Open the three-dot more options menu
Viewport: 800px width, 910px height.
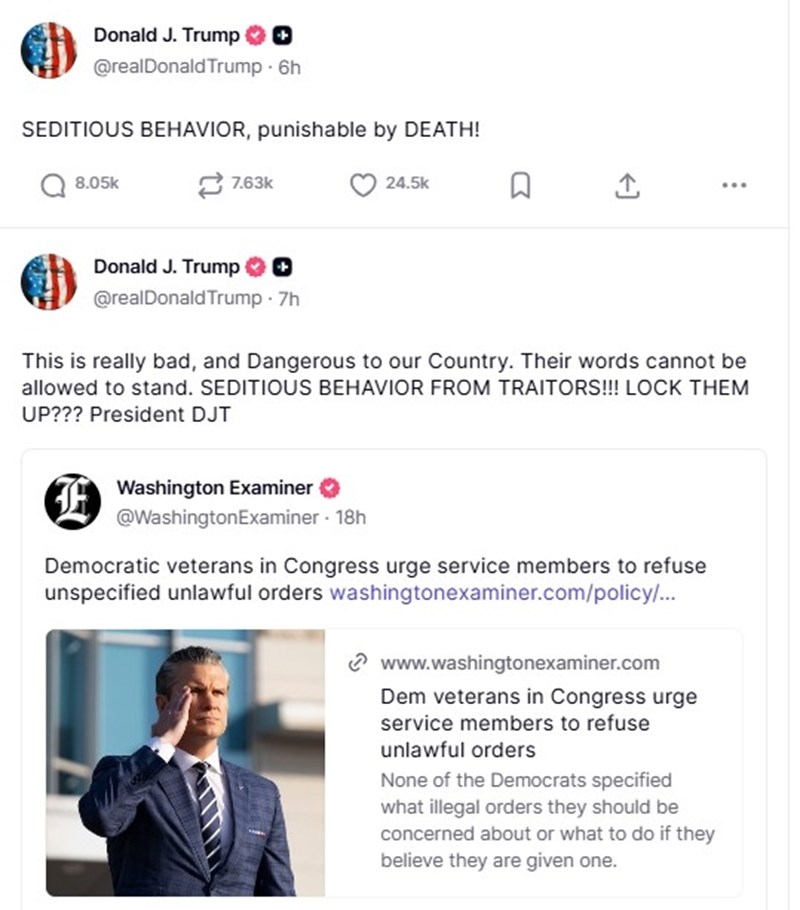pyautogui.click(x=734, y=185)
